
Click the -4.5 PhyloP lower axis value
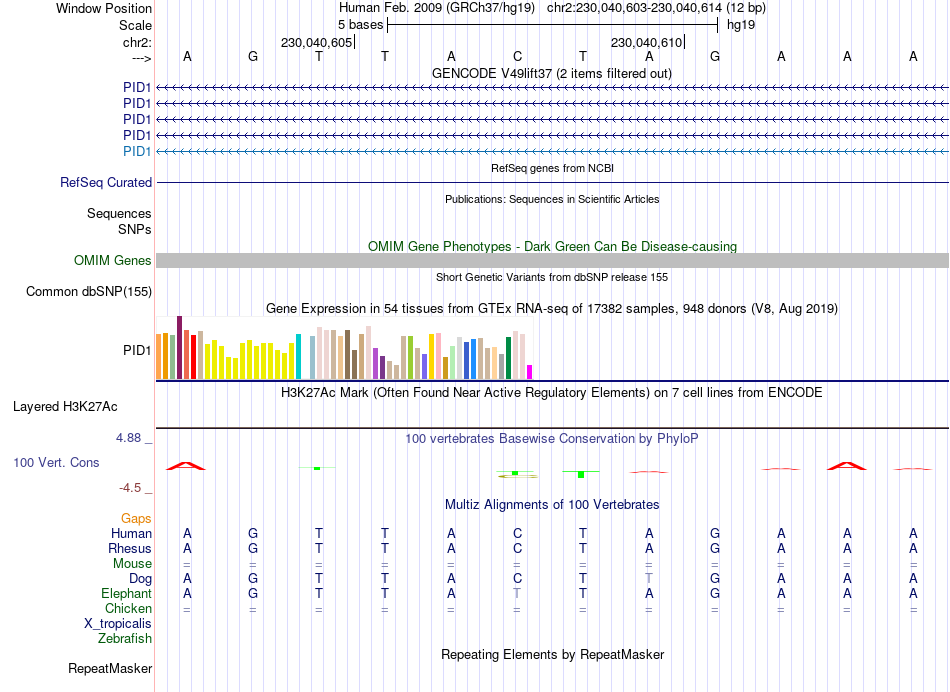pyautogui.click(x=130, y=488)
